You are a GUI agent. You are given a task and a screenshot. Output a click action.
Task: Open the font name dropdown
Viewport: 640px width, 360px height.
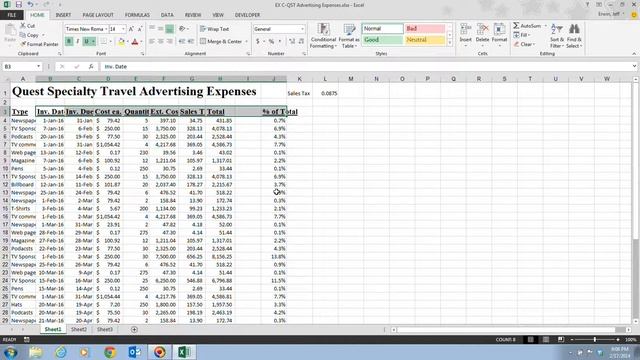point(106,29)
